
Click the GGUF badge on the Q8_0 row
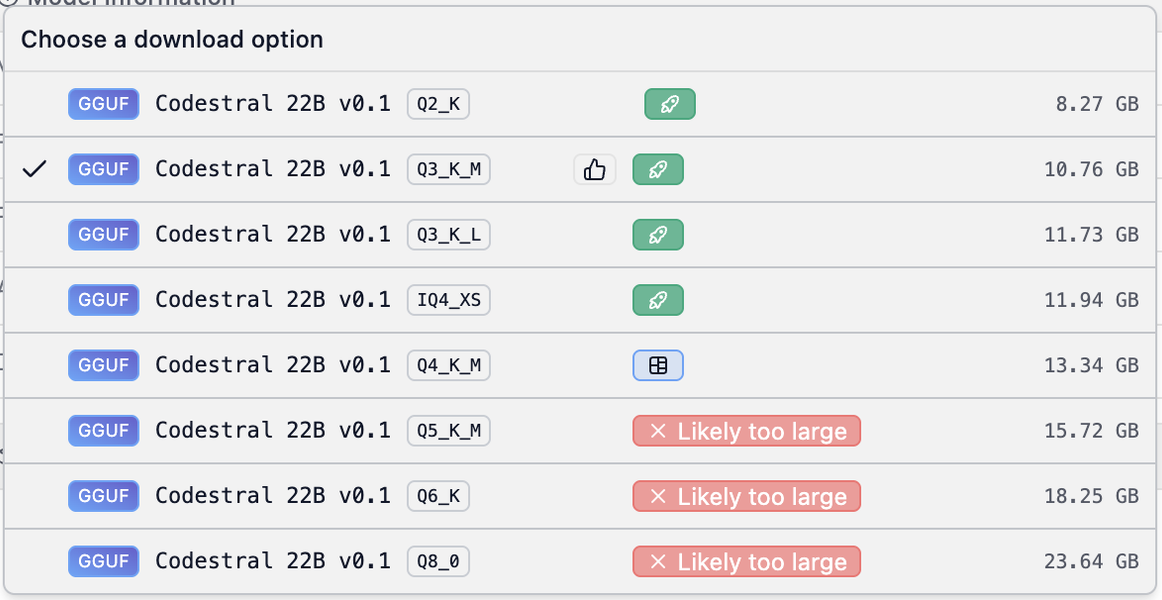[x=103, y=561]
